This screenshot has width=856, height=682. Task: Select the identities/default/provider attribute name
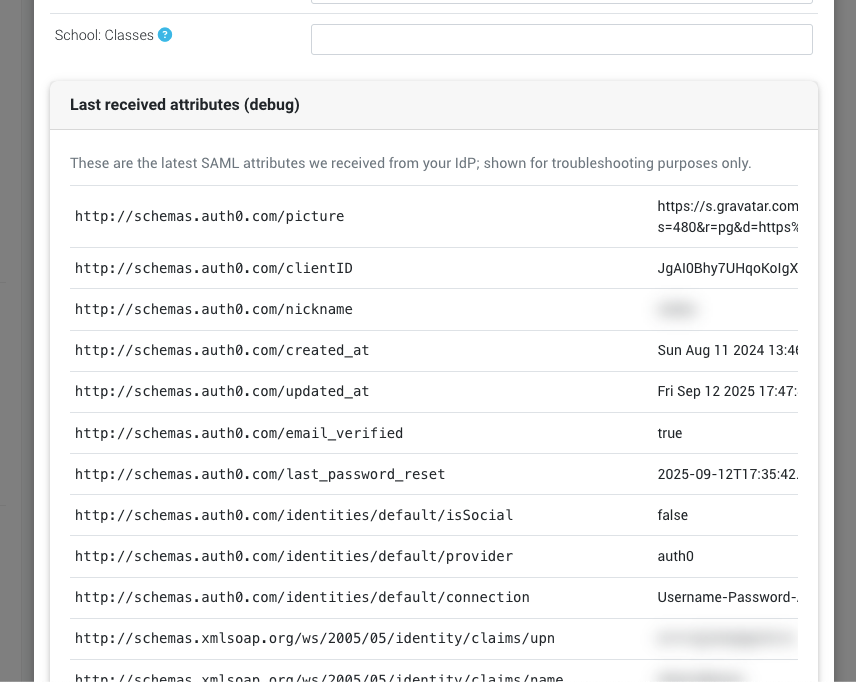coord(294,556)
